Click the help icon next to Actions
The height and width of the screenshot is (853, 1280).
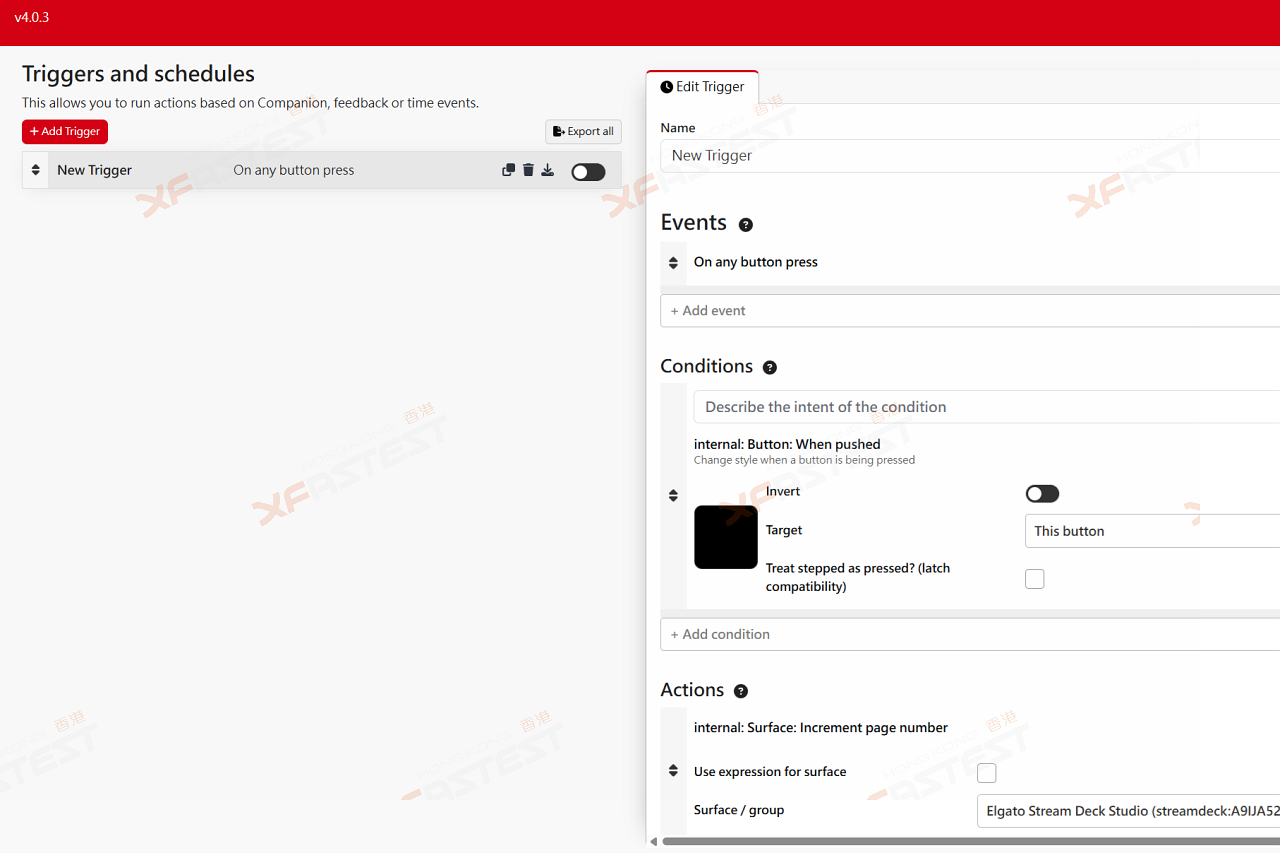740,692
